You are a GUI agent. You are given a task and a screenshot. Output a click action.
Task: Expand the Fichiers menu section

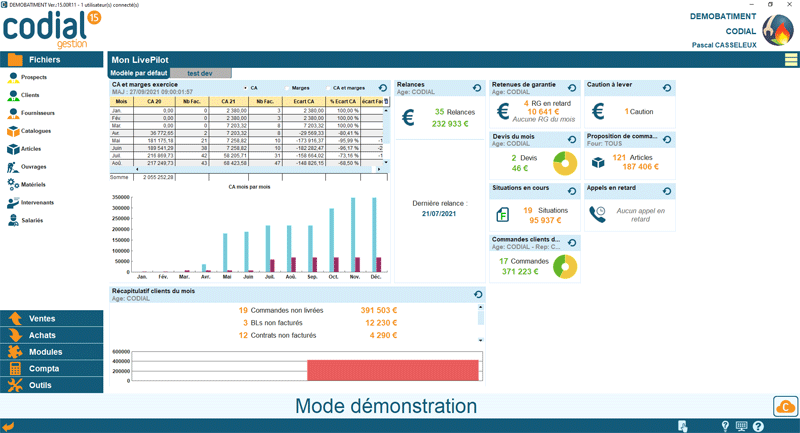click(x=52, y=60)
